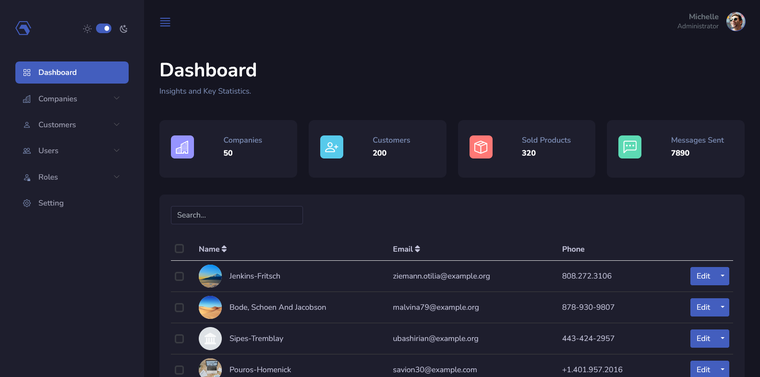Open dropdown arrow next to Jenkins-Fritsch Edit
This screenshot has height=377, width=760.
point(723,276)
